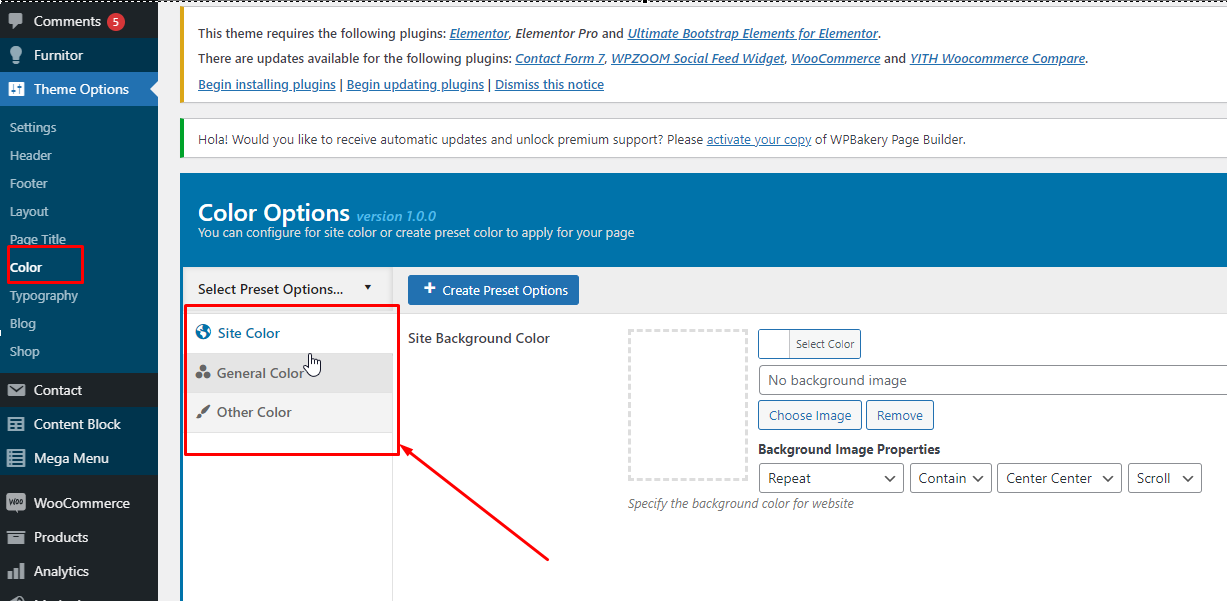Click the General Color circles icon
This screenshot has height=601, width=1227.
click(204, 373)
